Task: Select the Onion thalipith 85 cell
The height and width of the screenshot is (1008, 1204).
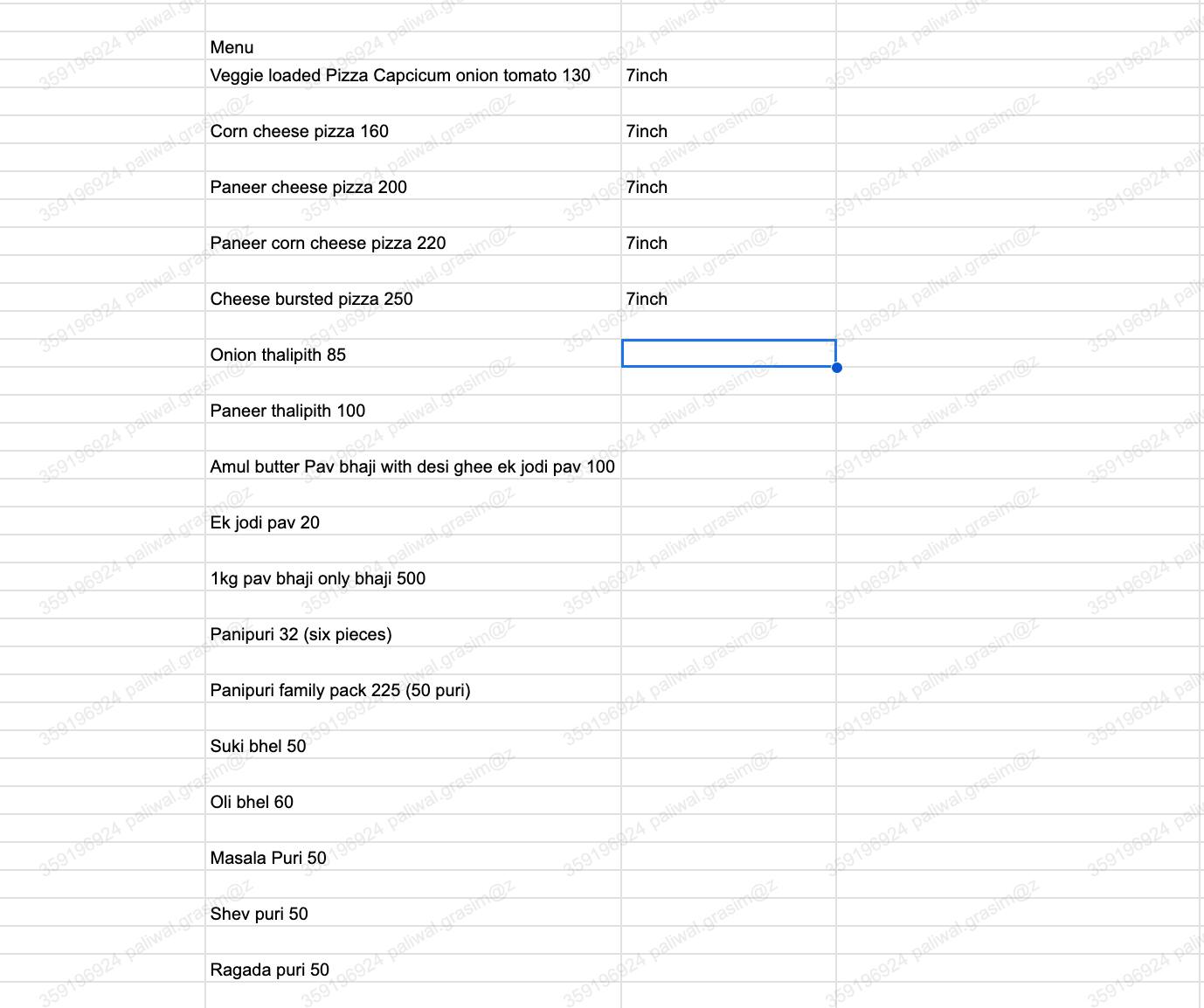Action: (413, 354)
